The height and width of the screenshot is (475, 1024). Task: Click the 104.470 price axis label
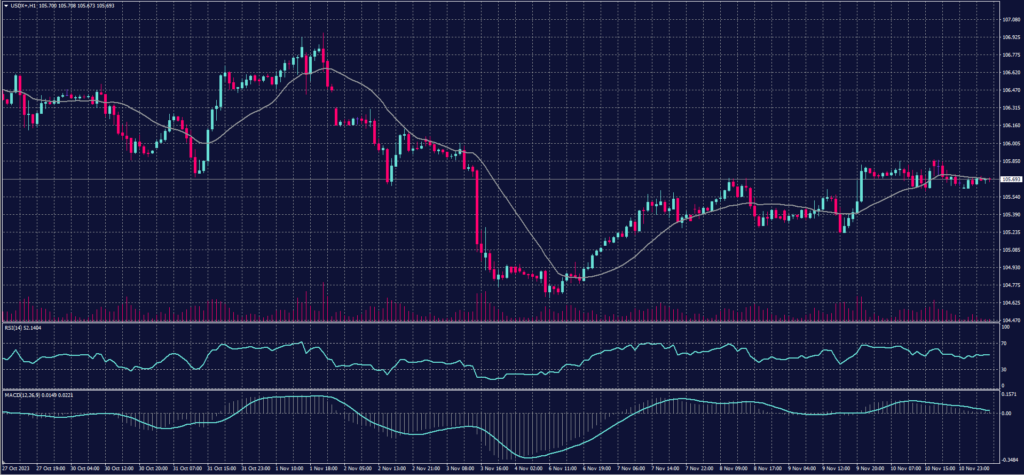point(1007,320)
